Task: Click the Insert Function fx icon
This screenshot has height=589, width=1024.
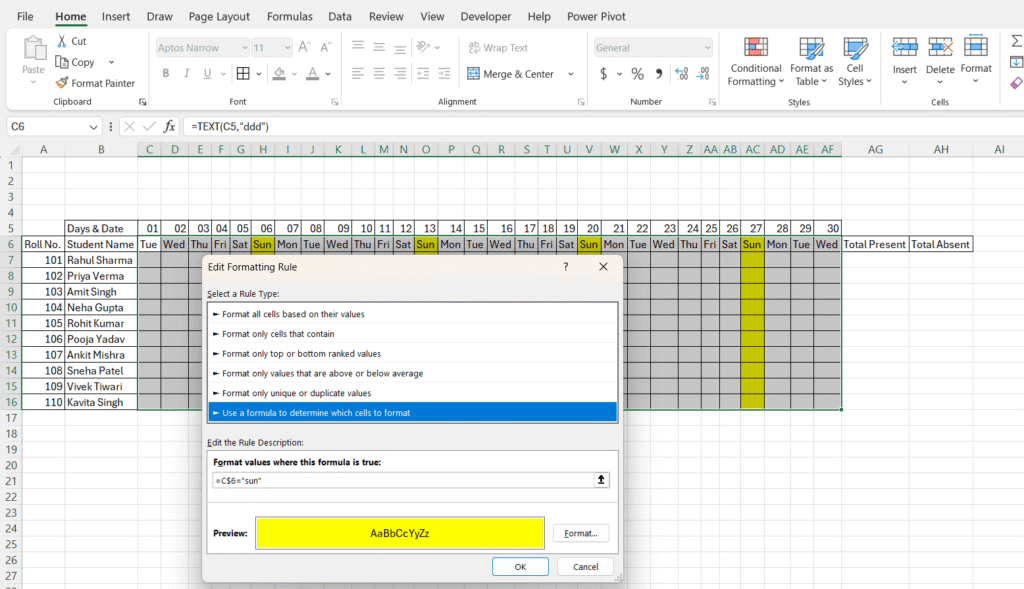Action: pyautogui.click(x=169, y=126)
